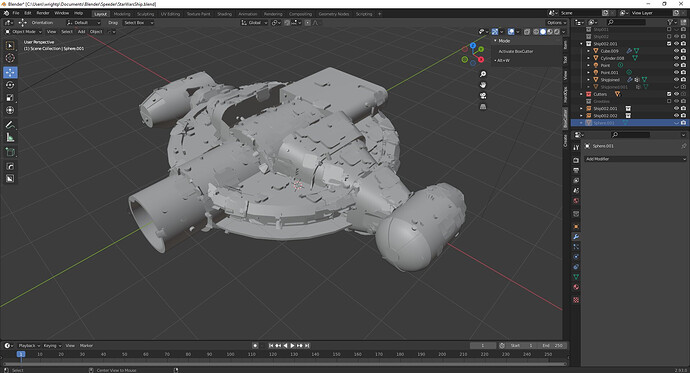690x373 pixels.
Task: Click Activate BoxCutter button
Action: coord(516,51)
